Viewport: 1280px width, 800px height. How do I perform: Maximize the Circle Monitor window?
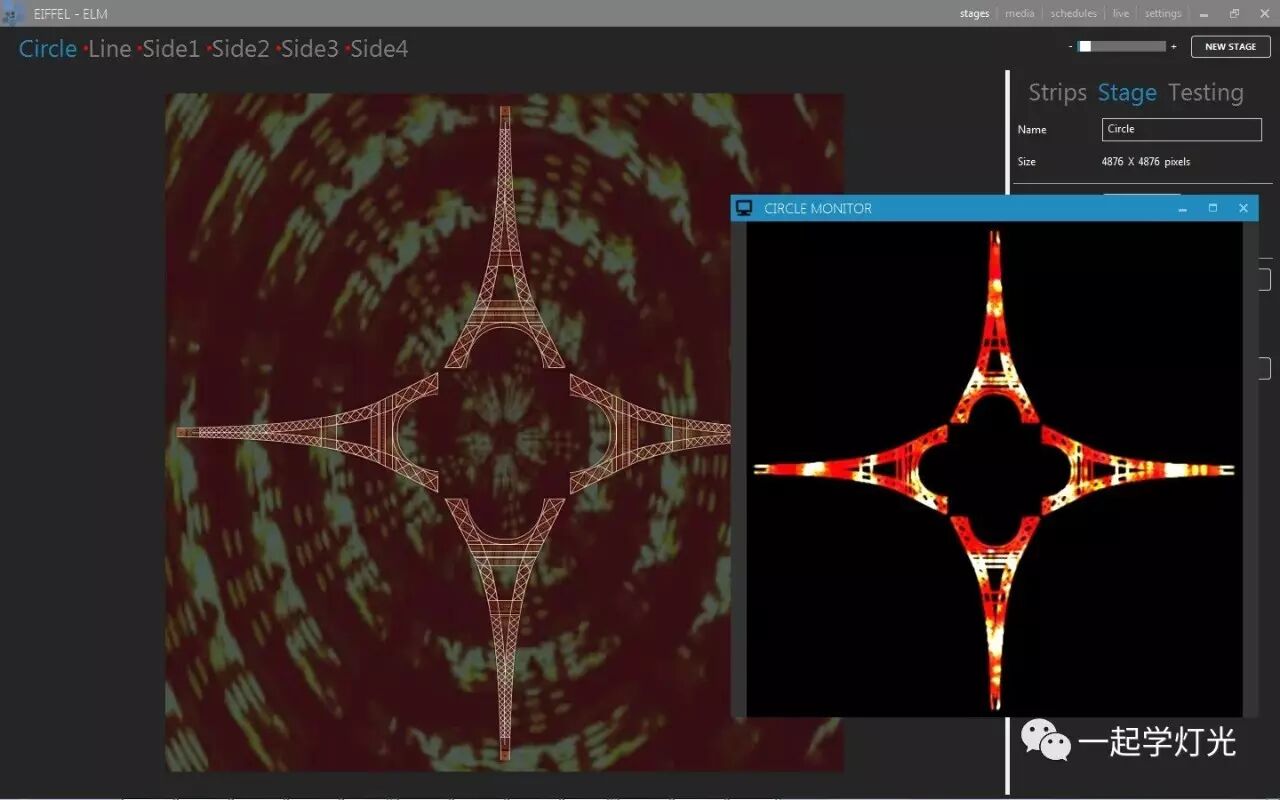coord(1213,208)
